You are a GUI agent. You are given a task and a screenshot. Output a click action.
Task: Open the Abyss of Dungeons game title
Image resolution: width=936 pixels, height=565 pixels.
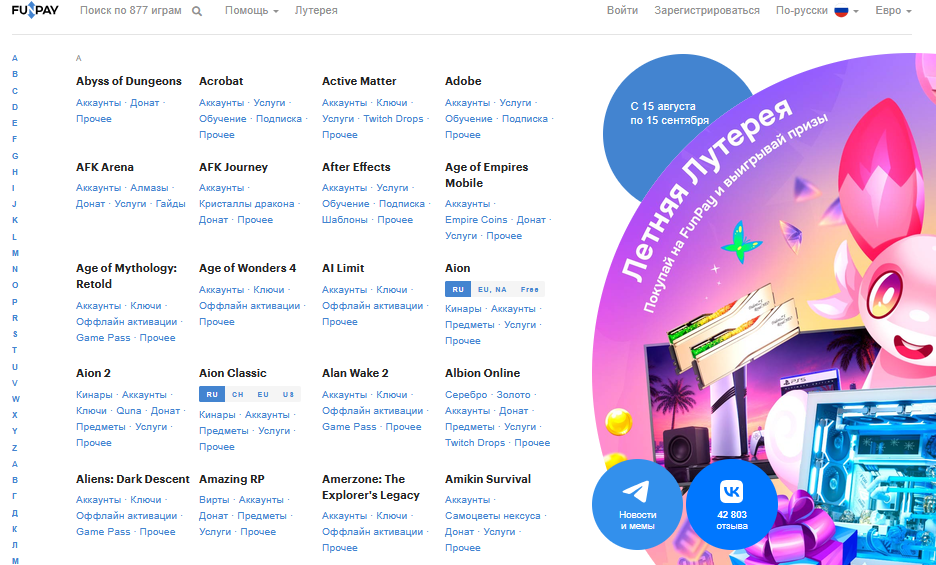pos(128,81)
